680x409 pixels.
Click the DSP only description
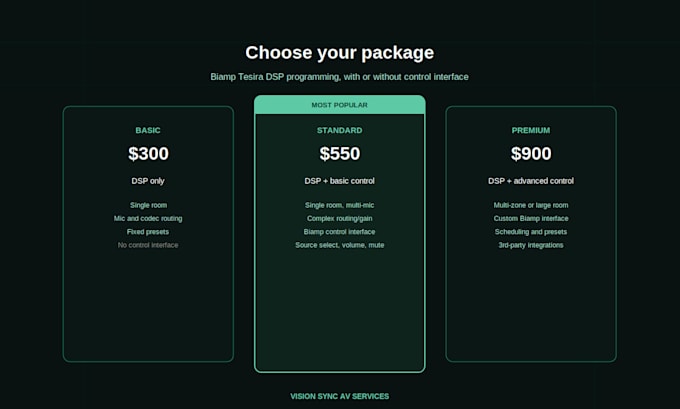pyautogui.click(x=148, y=181)
